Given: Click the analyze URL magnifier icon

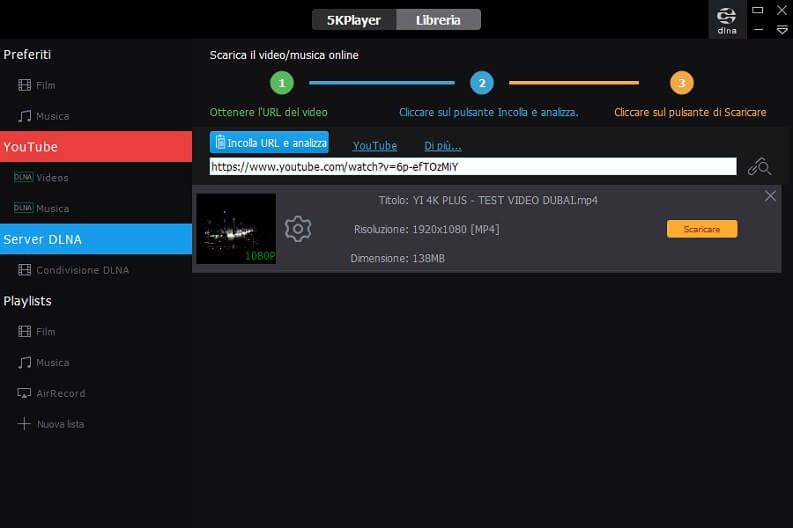Looking at the screenshot, I should pyautogui.click(x=759, y=166).
